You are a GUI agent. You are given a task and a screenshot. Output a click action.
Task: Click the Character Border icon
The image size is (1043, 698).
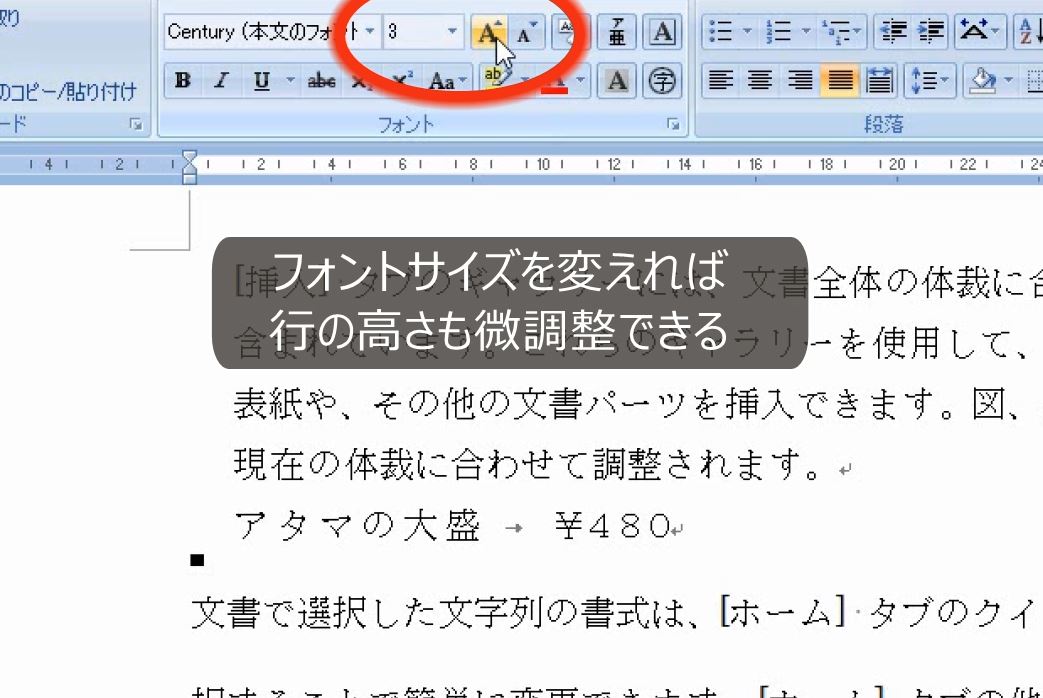click(x=660, y=31)
